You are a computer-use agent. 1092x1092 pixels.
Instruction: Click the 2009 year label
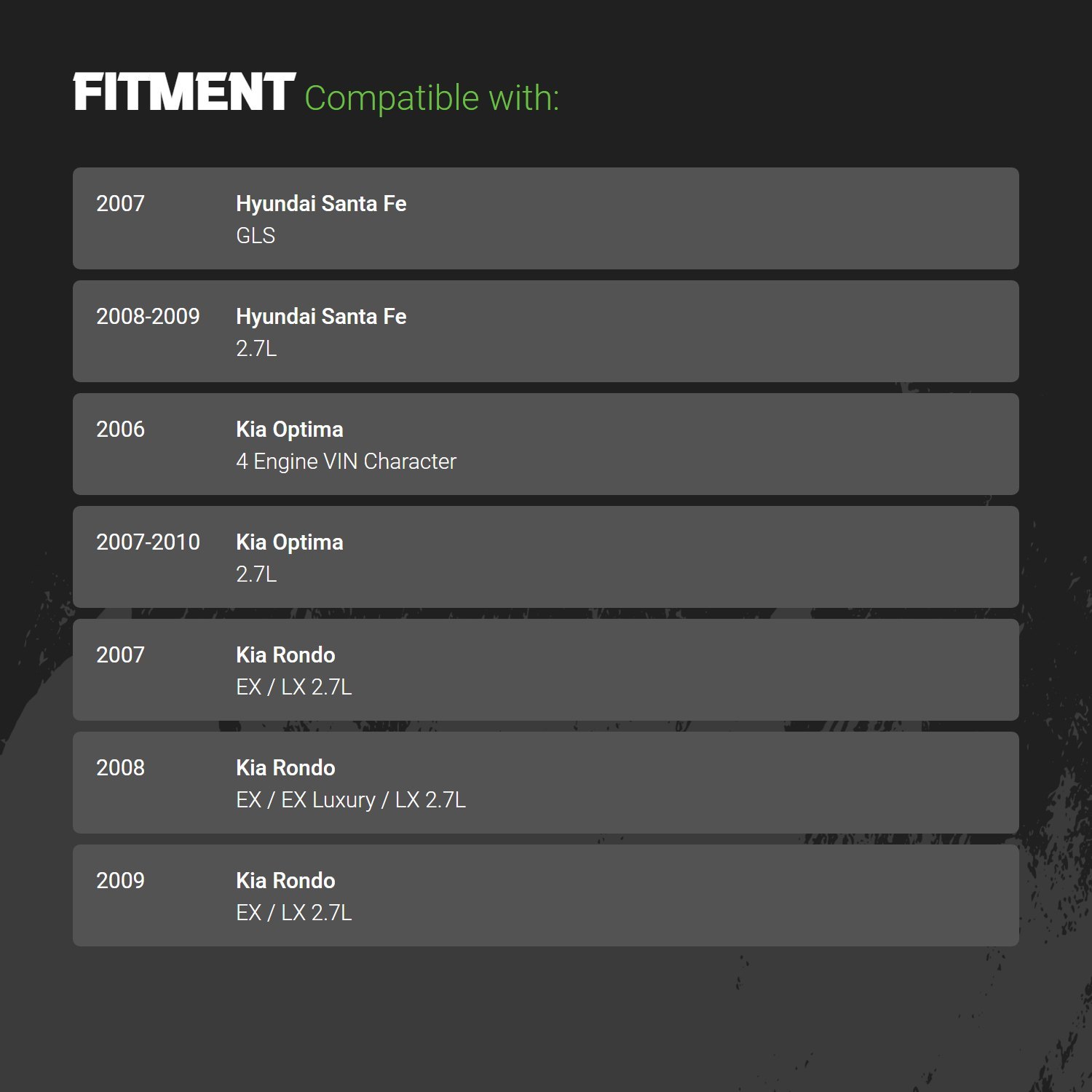pyautogui.click(x=120, y=881)
